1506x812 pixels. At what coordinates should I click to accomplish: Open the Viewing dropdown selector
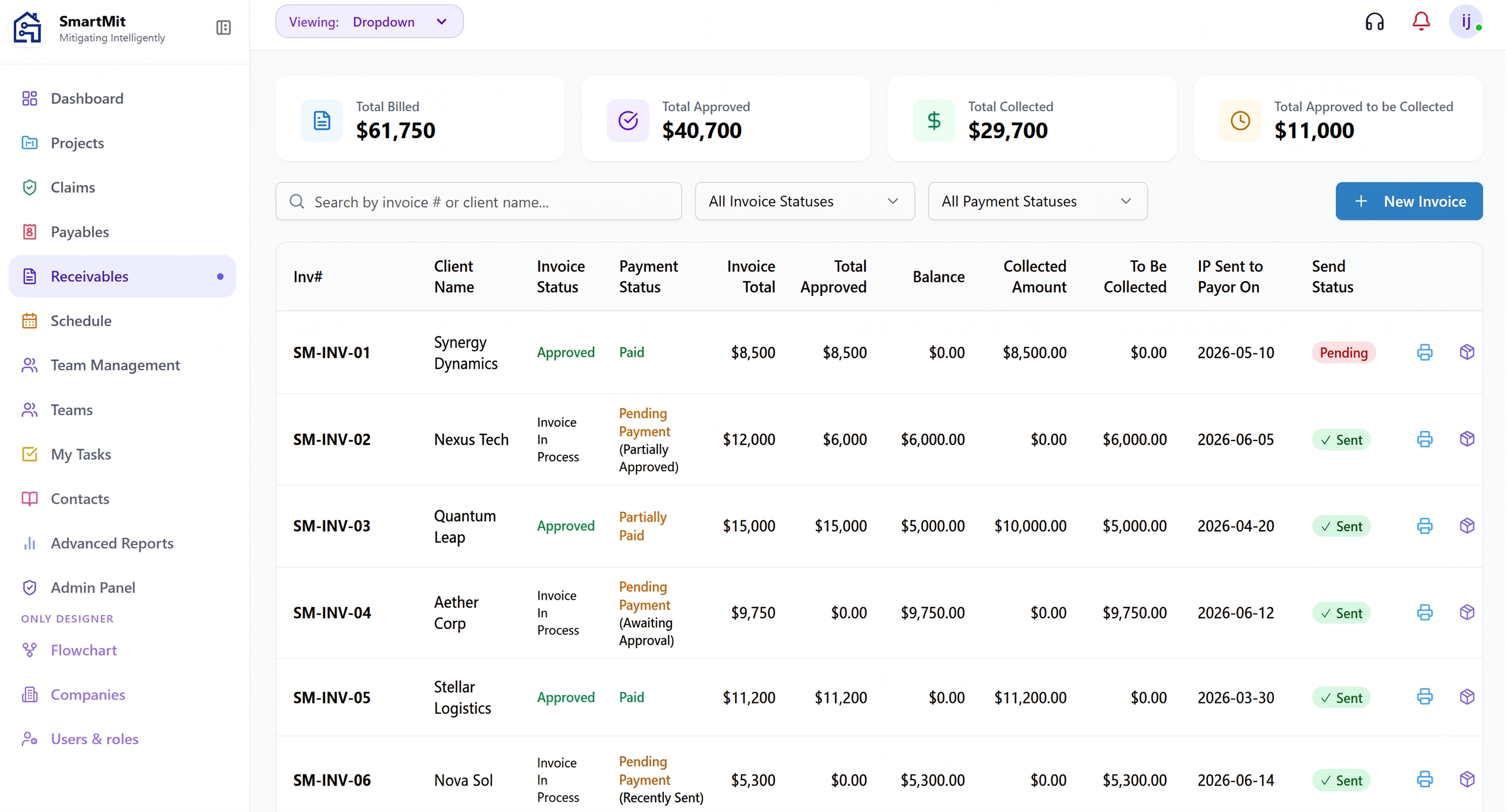[369, 22]
